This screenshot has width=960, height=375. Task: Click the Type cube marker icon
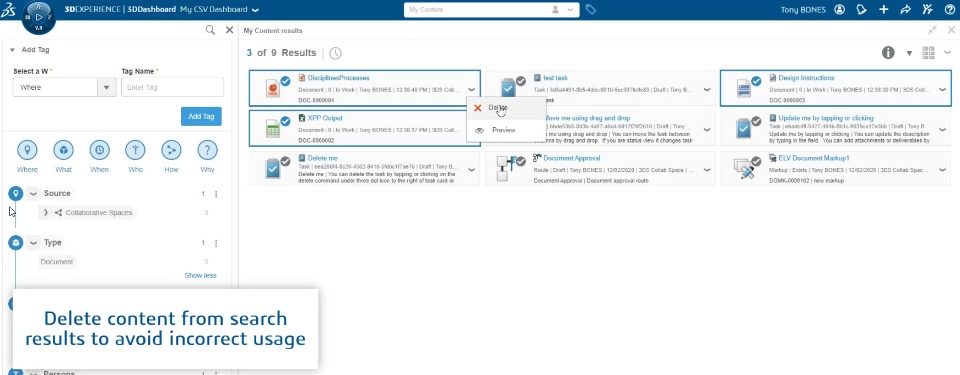coord(15,243)
